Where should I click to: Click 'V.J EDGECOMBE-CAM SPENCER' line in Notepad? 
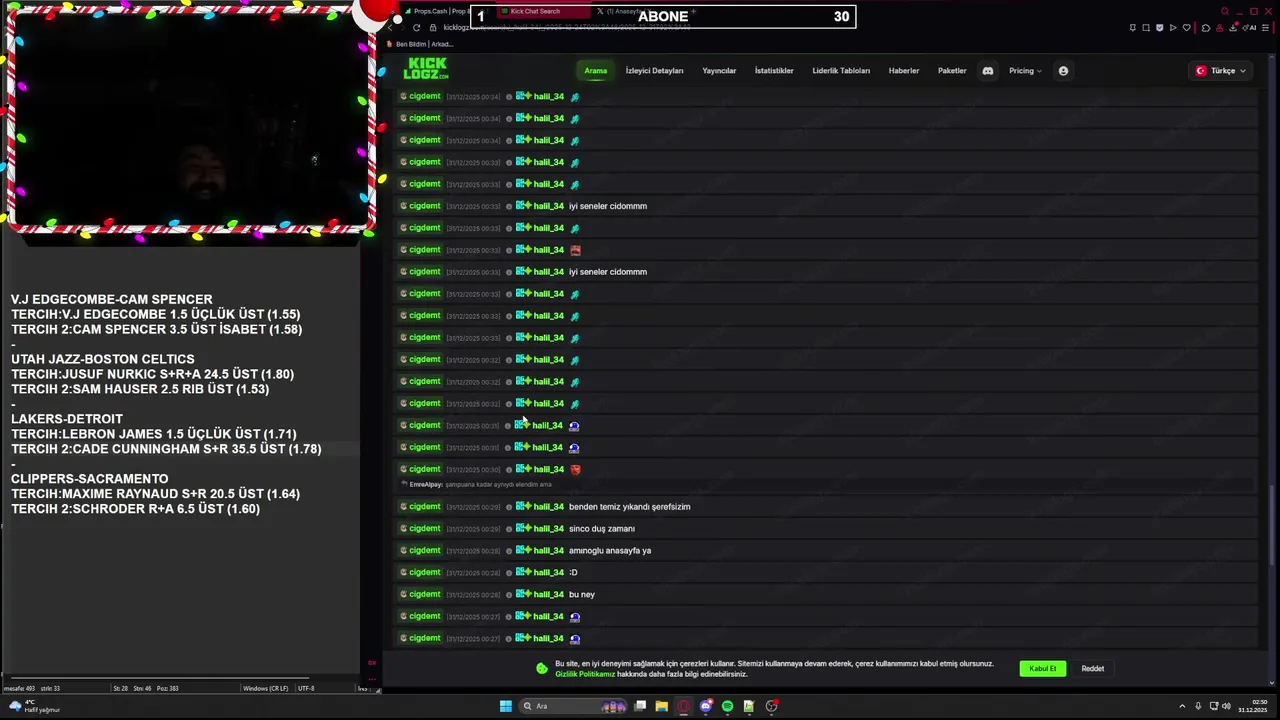[x=112, y=299]
